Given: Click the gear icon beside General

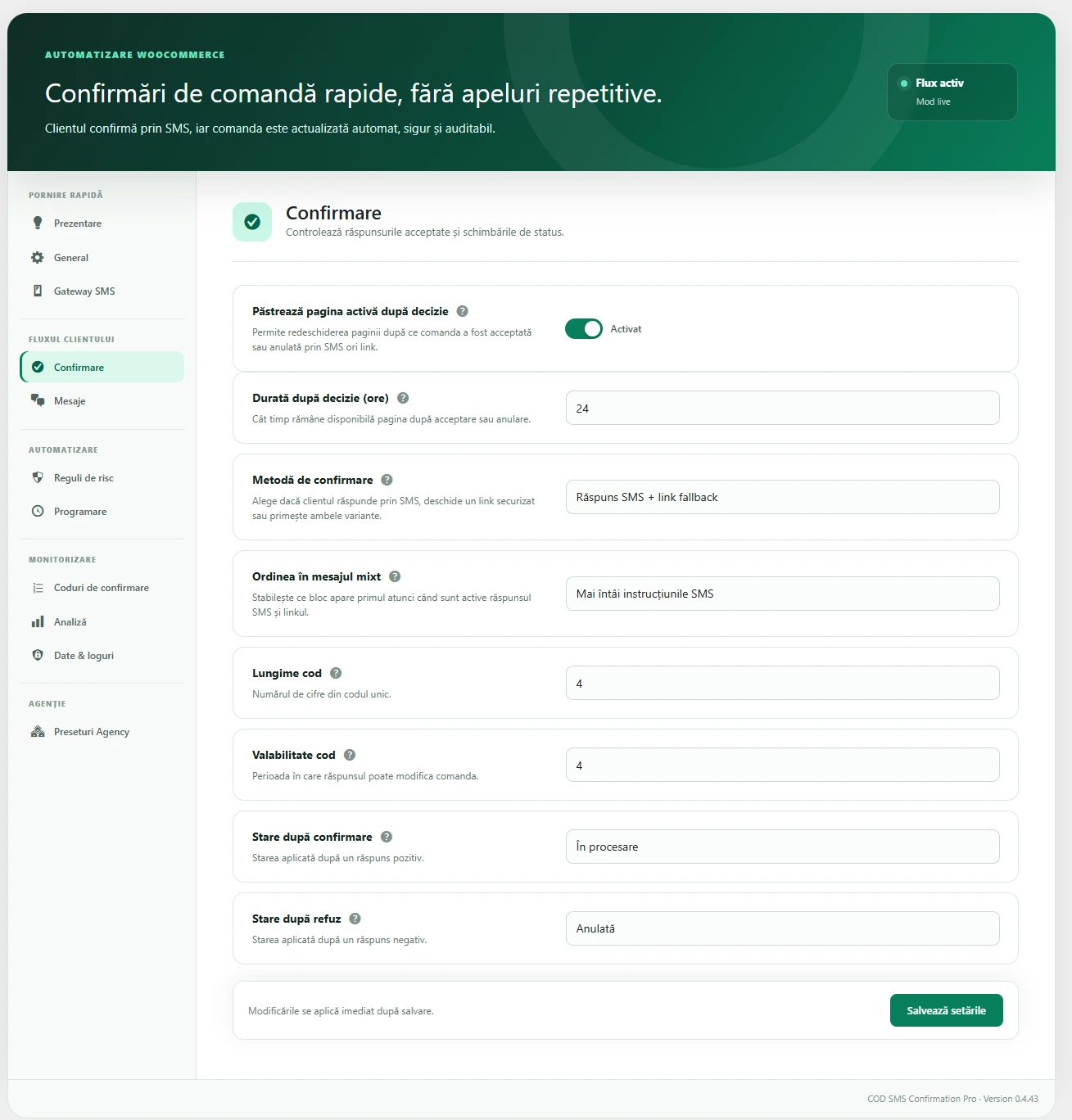Looking at the screenshot, I should tap(38, 257).
